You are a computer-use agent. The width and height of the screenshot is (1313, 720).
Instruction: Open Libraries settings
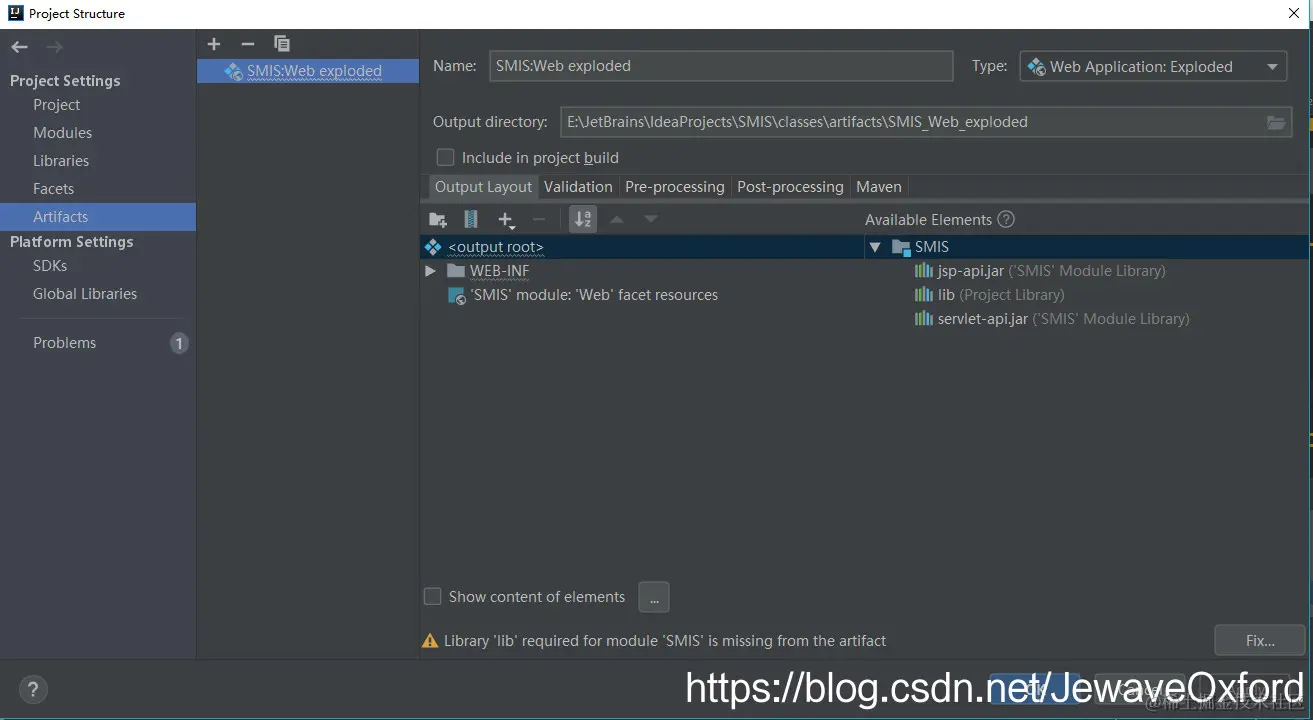61,161
